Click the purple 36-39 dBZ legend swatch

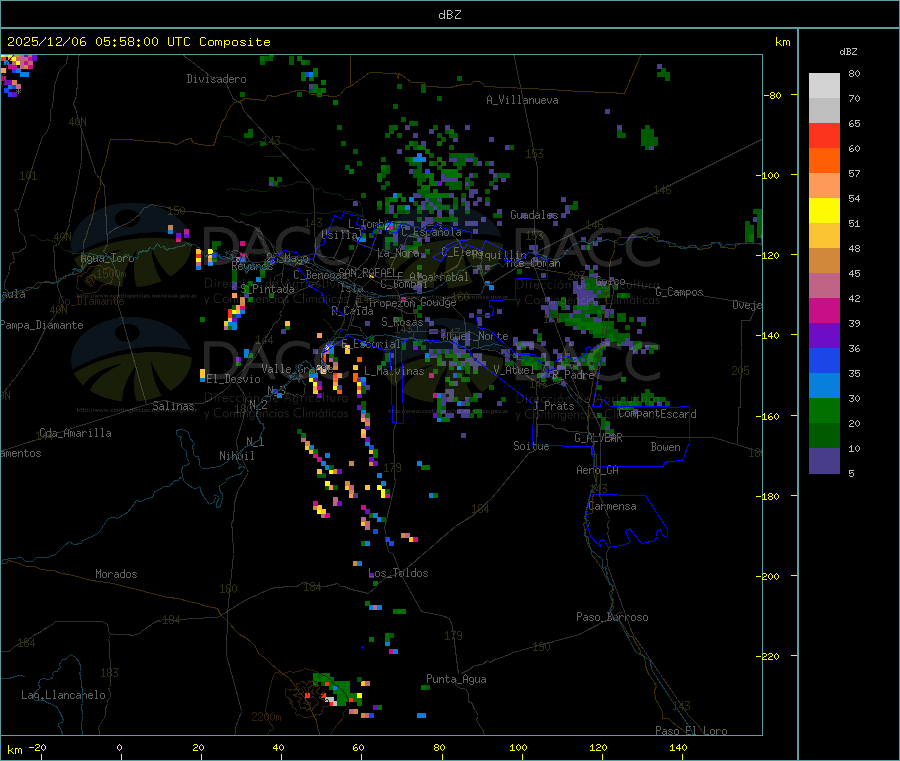point(824,336)
